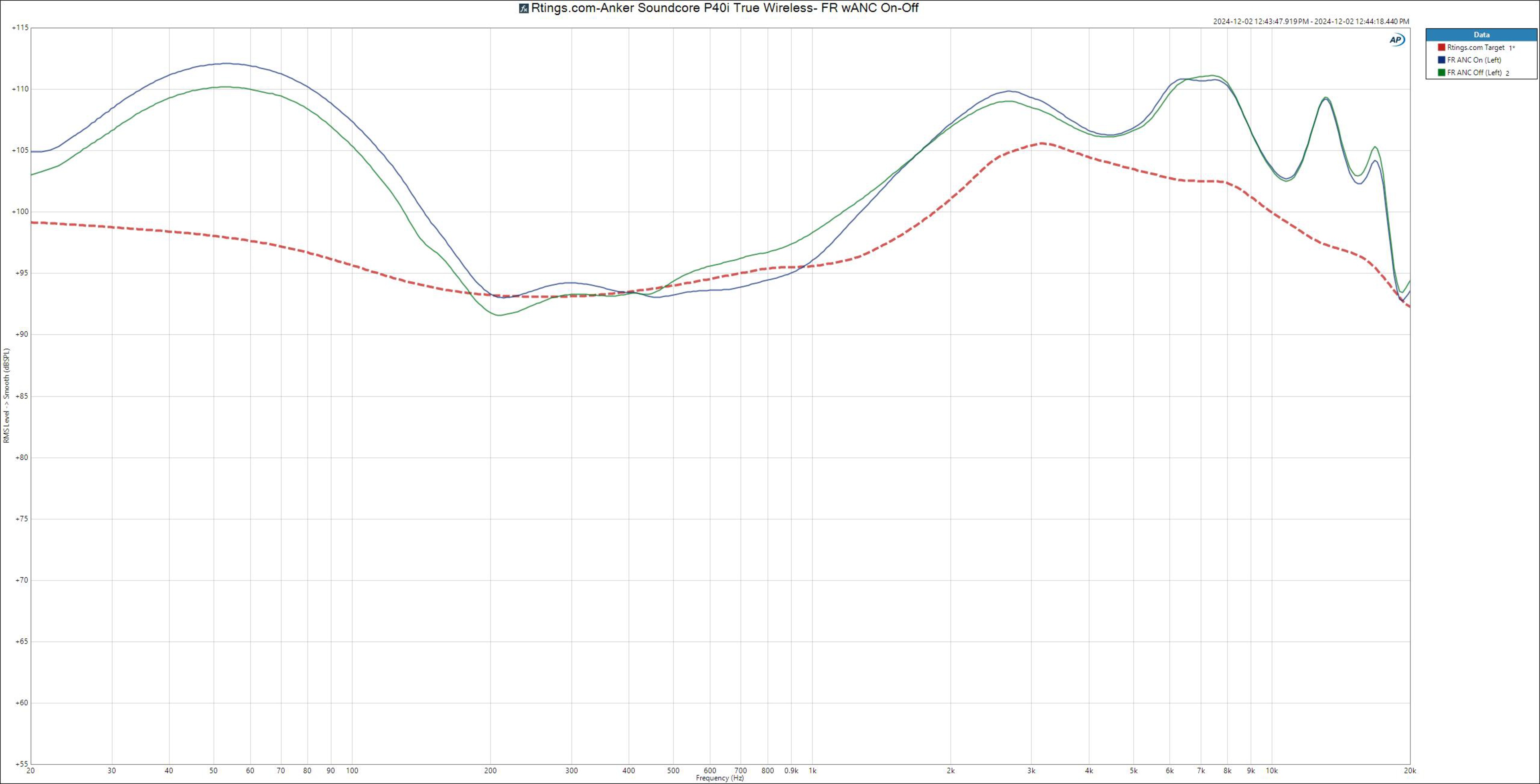Click the blue FR ANC On swatch
Image resolution: width=1540 pixels, height=784 pixels.
(x=1441, y=60)
